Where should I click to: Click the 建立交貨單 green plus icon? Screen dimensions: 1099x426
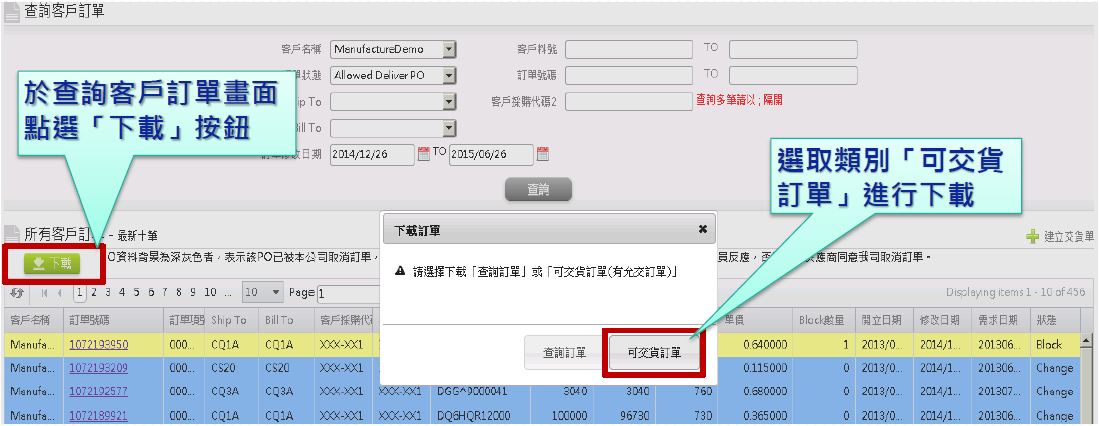[x=1032, y=237]
